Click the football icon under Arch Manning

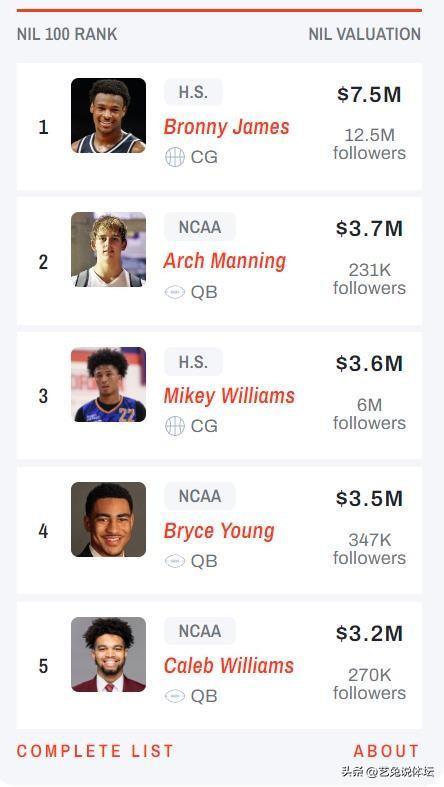click(x=175, y=292)
